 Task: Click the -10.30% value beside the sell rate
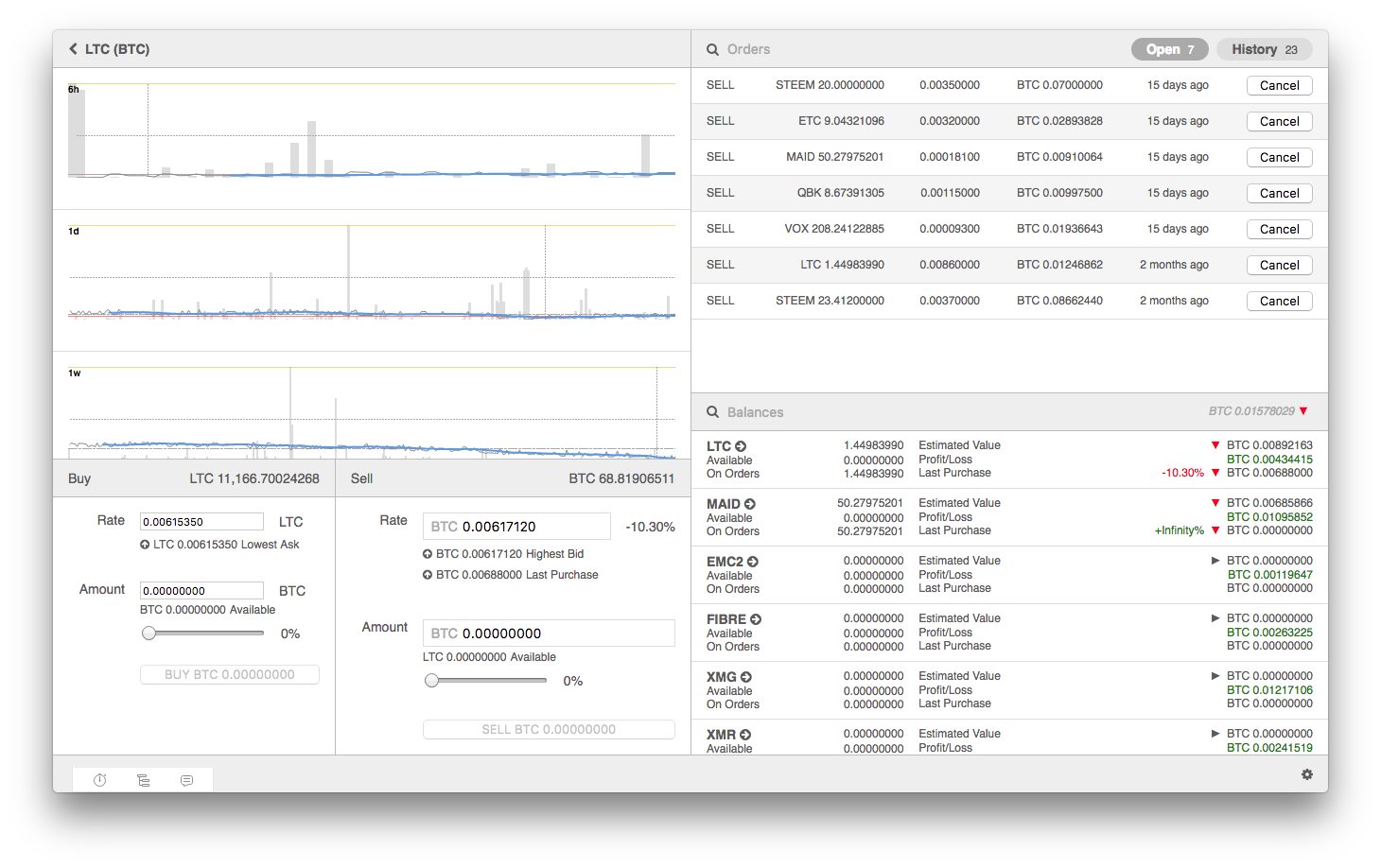650,527
